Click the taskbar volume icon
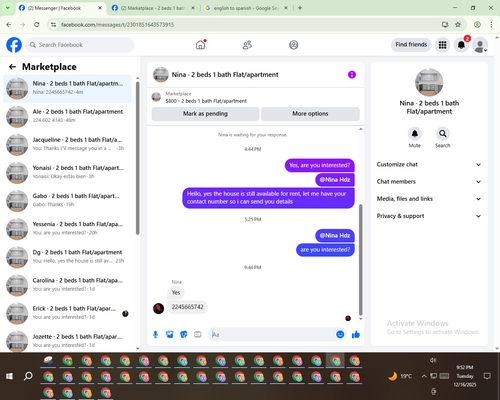This screenshot has height=400, width=500. (433, 360)
